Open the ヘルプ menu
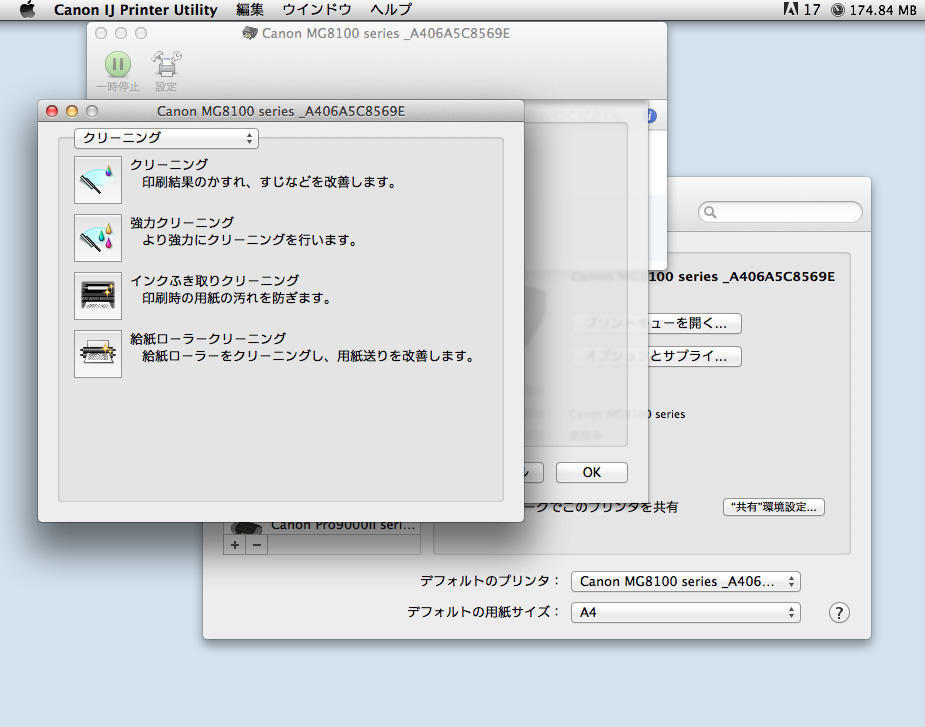 391,10
